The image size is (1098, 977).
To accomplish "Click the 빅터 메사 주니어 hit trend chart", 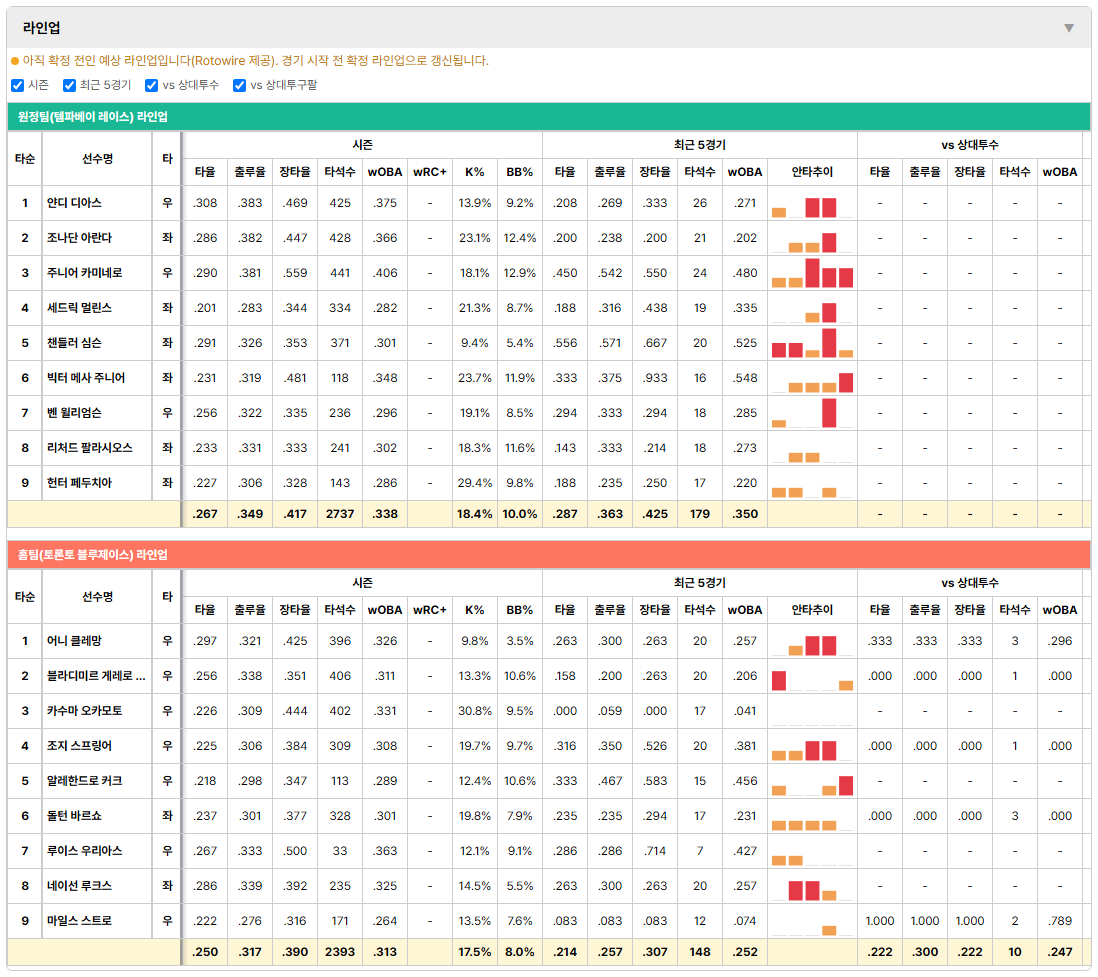I will 812,378.
